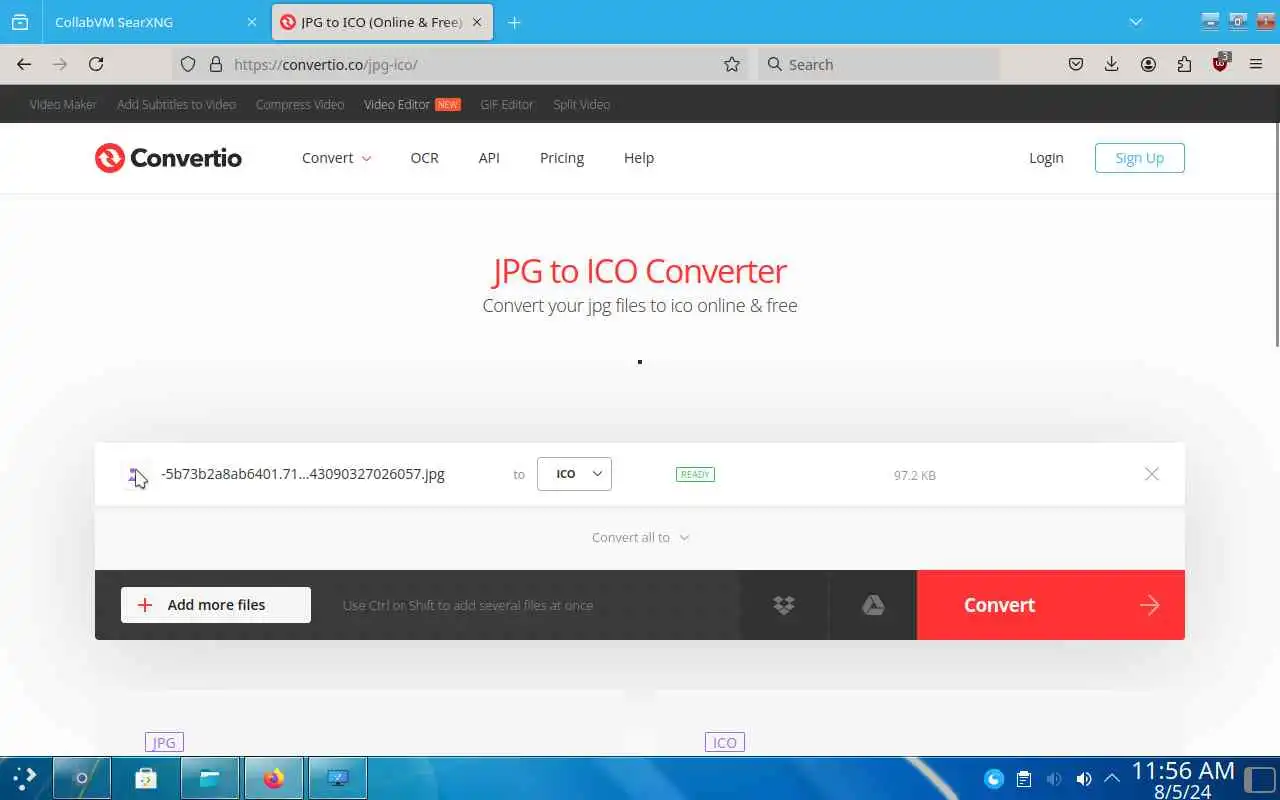Open Dropbox file picker icon
Image resolution: width=1280 pixels, height=800 pixels.
[784, 605]
